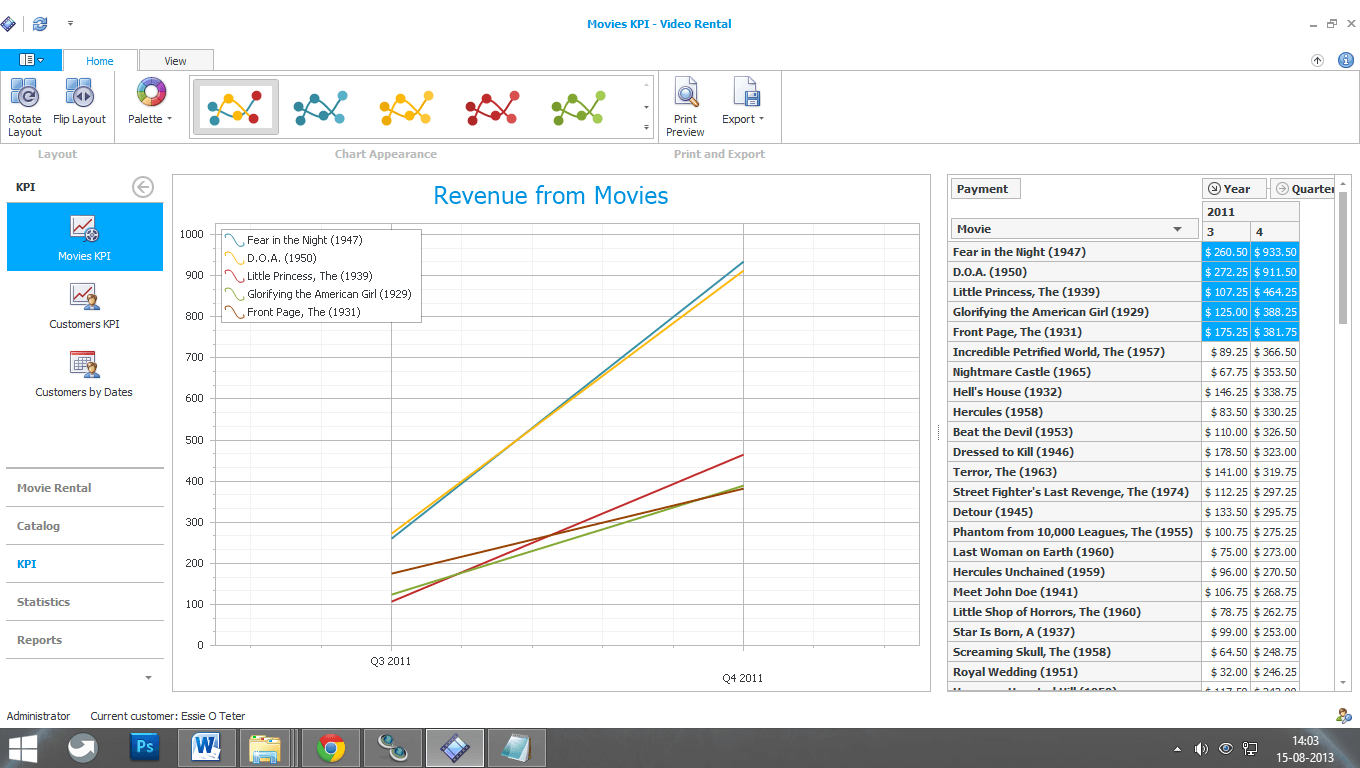The image size is (1360, 768).
Task: Go to the Statistics section
Action: pos(44,602)
